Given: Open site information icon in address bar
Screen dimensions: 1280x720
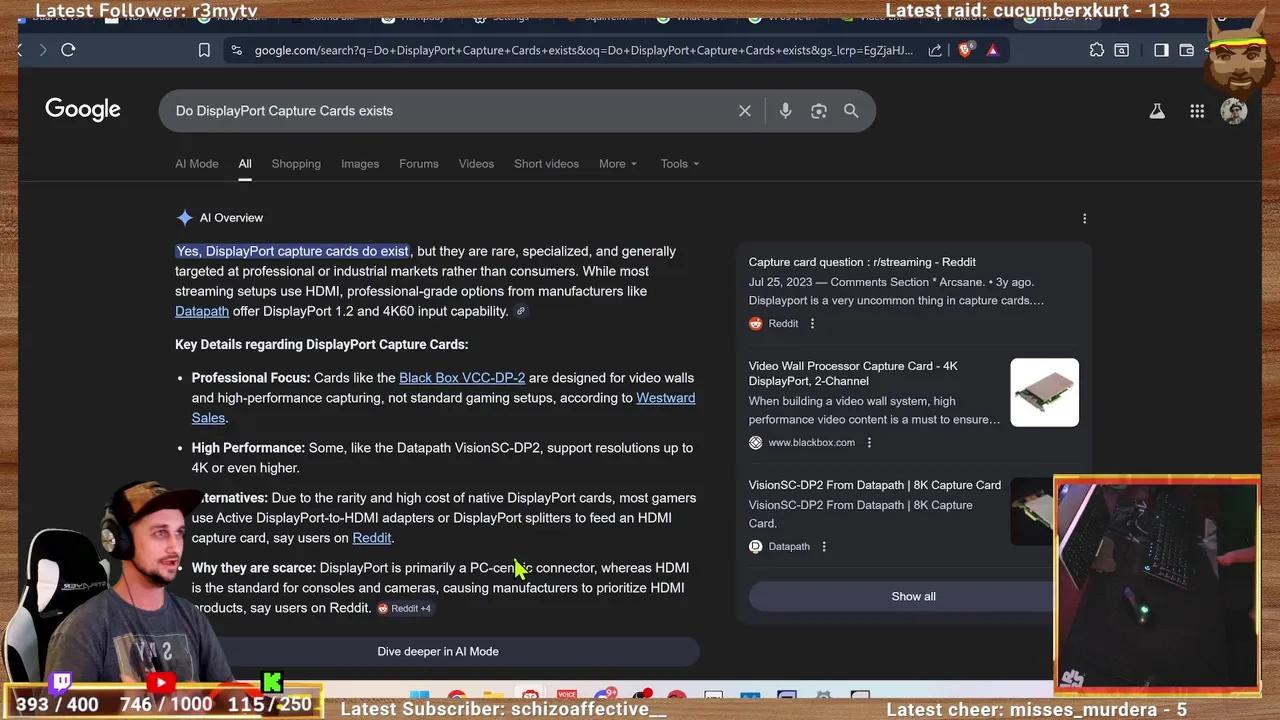Looking at the screenshot, I should (236, 50).
